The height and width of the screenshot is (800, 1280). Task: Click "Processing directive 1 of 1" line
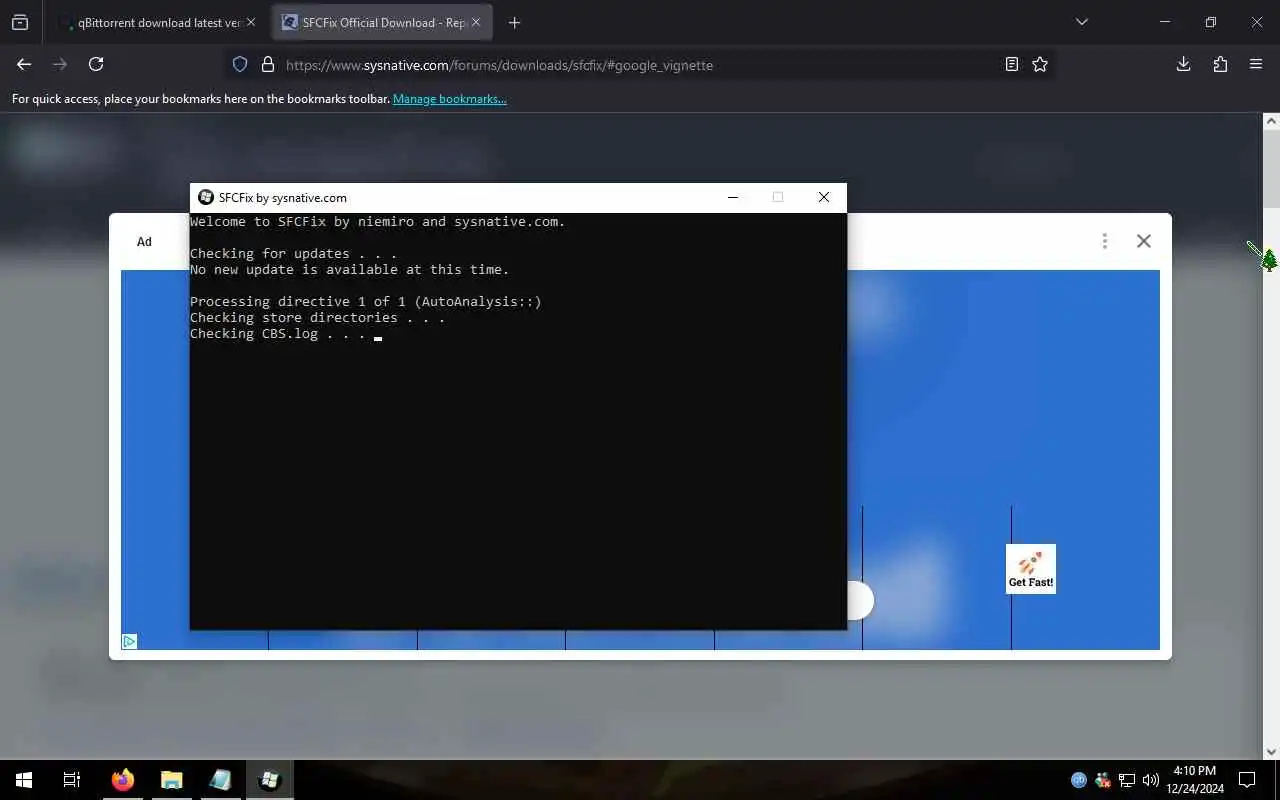pos(365,301)
